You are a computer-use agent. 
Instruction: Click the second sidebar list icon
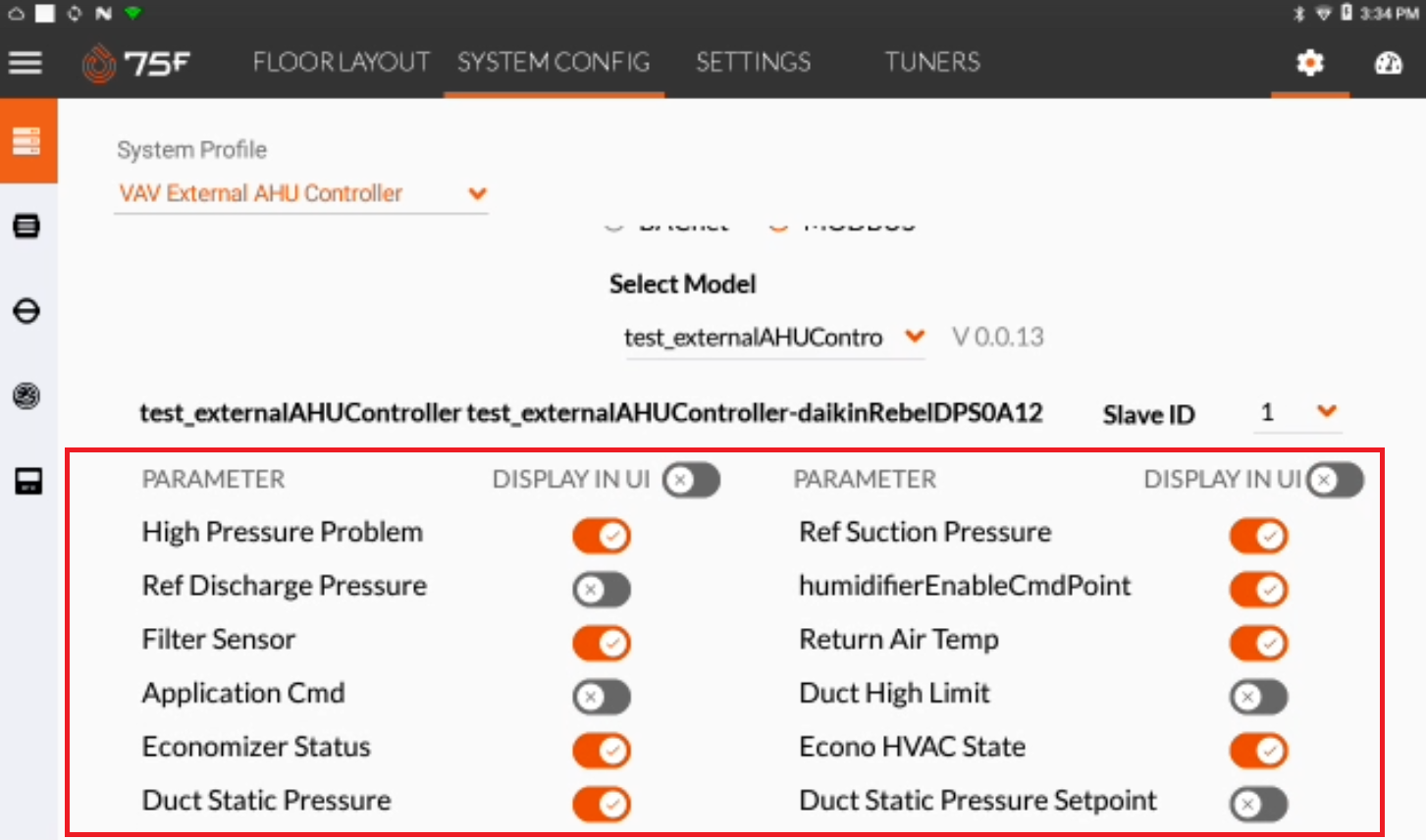pos(26,227)
